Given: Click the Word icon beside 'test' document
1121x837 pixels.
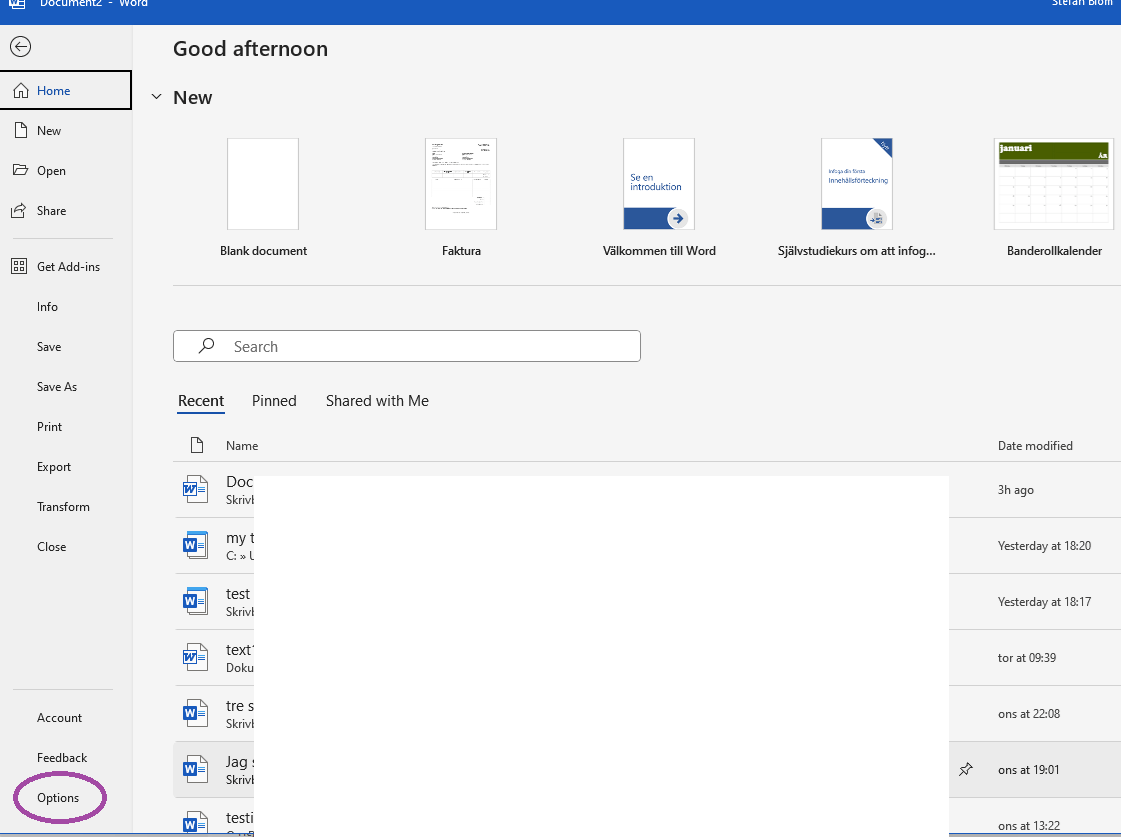Looking at the screenshot, I should [195, 601].
